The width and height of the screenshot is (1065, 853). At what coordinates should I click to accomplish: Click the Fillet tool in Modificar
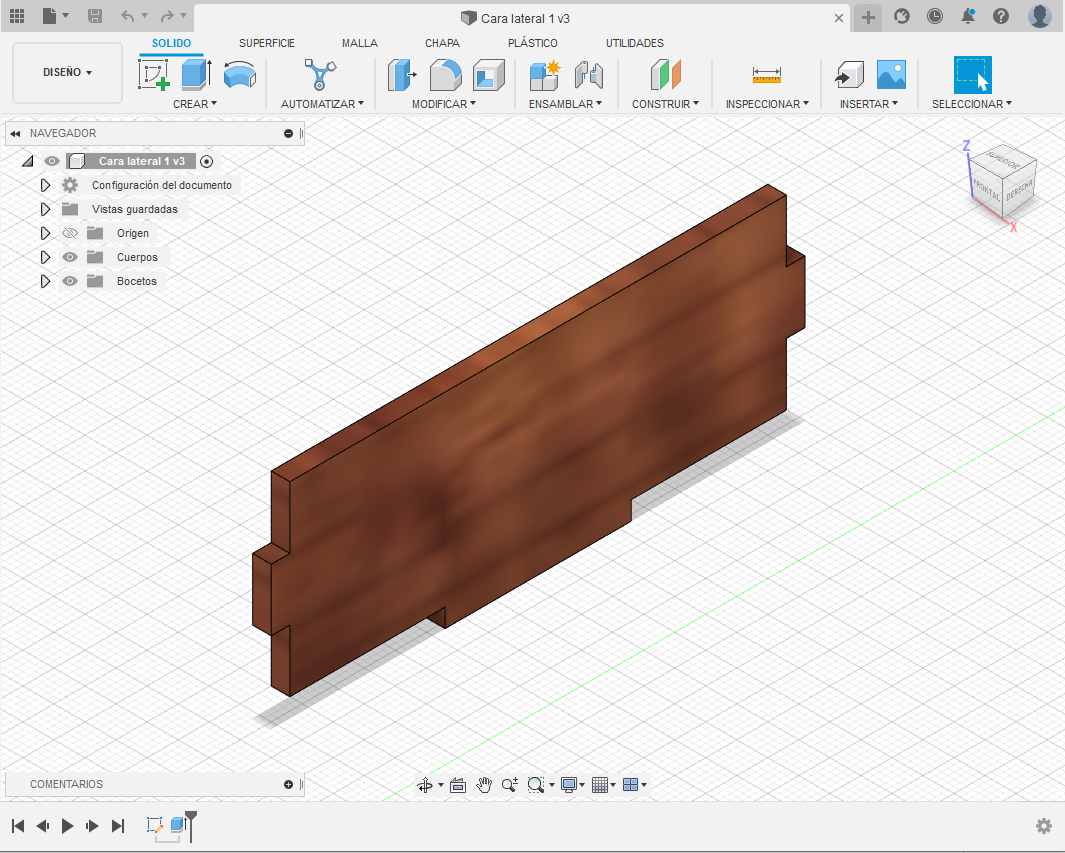coord(445,75)
